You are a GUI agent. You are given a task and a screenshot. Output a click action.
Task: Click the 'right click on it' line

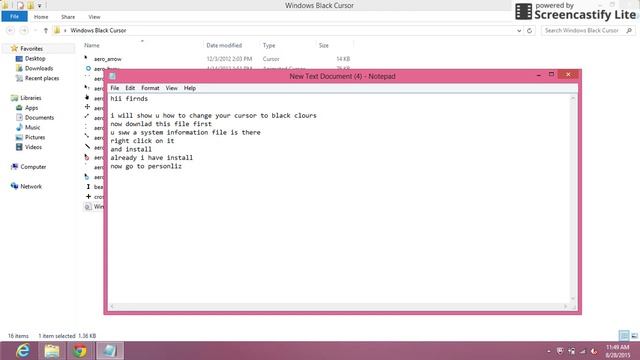pos(142,141)
